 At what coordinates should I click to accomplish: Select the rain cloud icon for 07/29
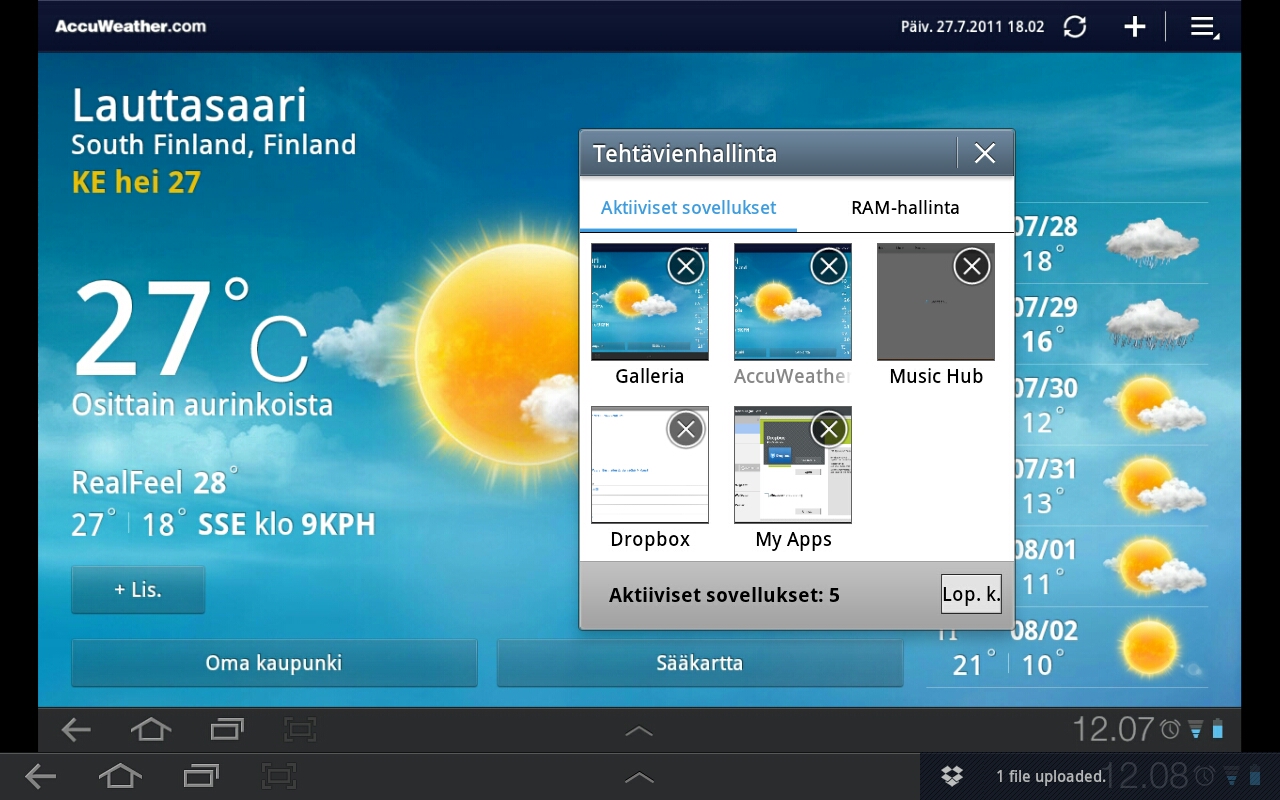1152,322
